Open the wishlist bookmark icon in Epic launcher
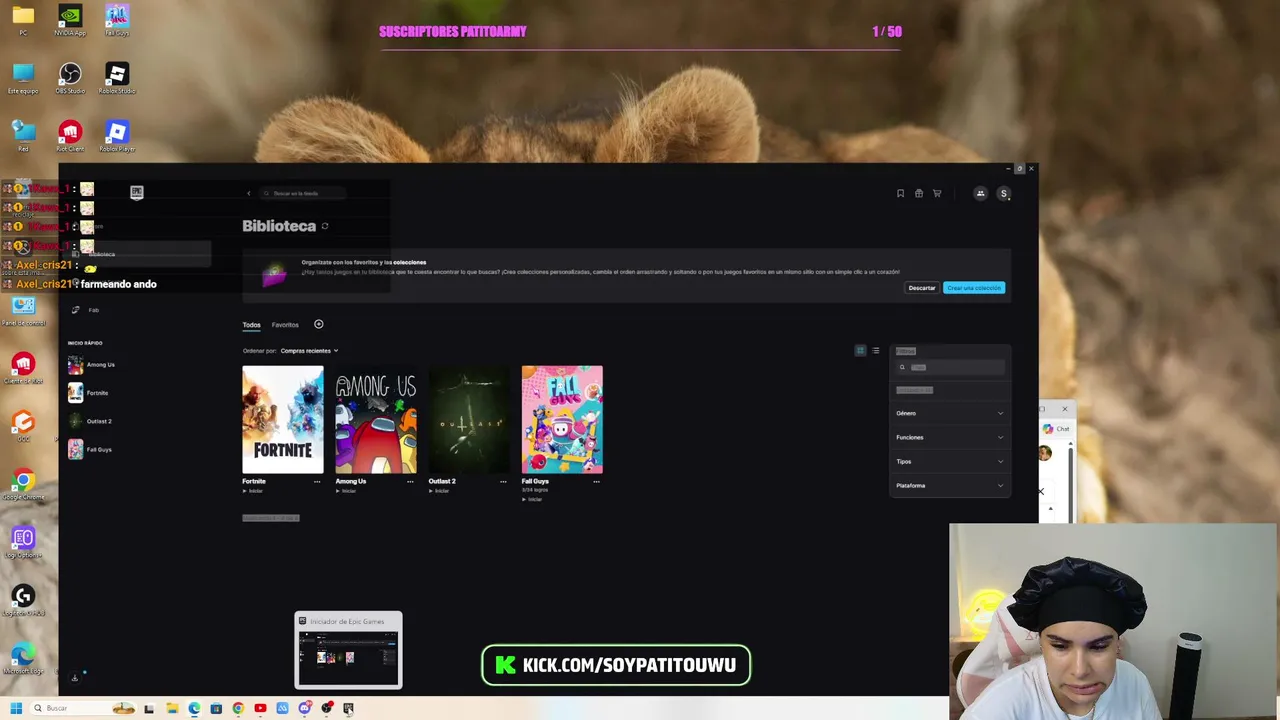 click(900, 194)
